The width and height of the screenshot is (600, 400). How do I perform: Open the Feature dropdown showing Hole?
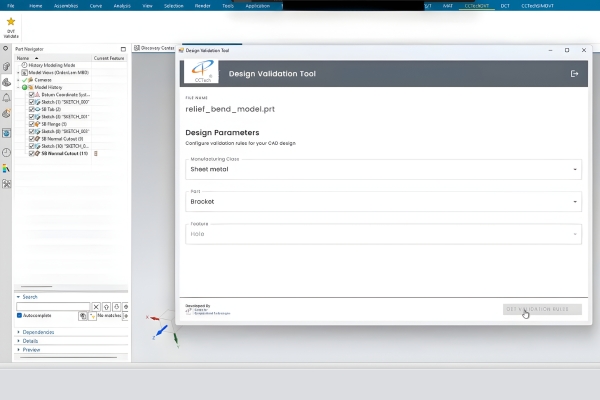[383, 234]
